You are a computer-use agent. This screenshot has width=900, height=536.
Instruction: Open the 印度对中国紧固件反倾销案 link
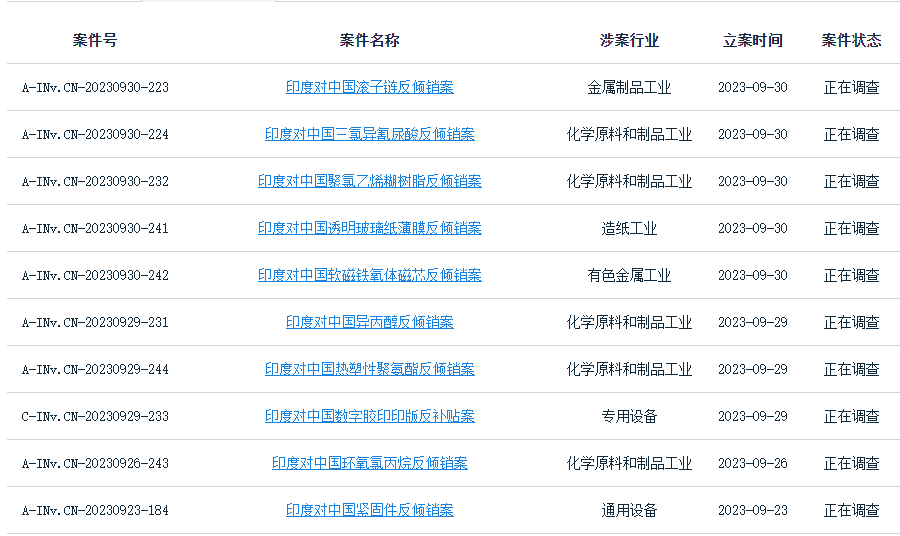click(369, 510)
